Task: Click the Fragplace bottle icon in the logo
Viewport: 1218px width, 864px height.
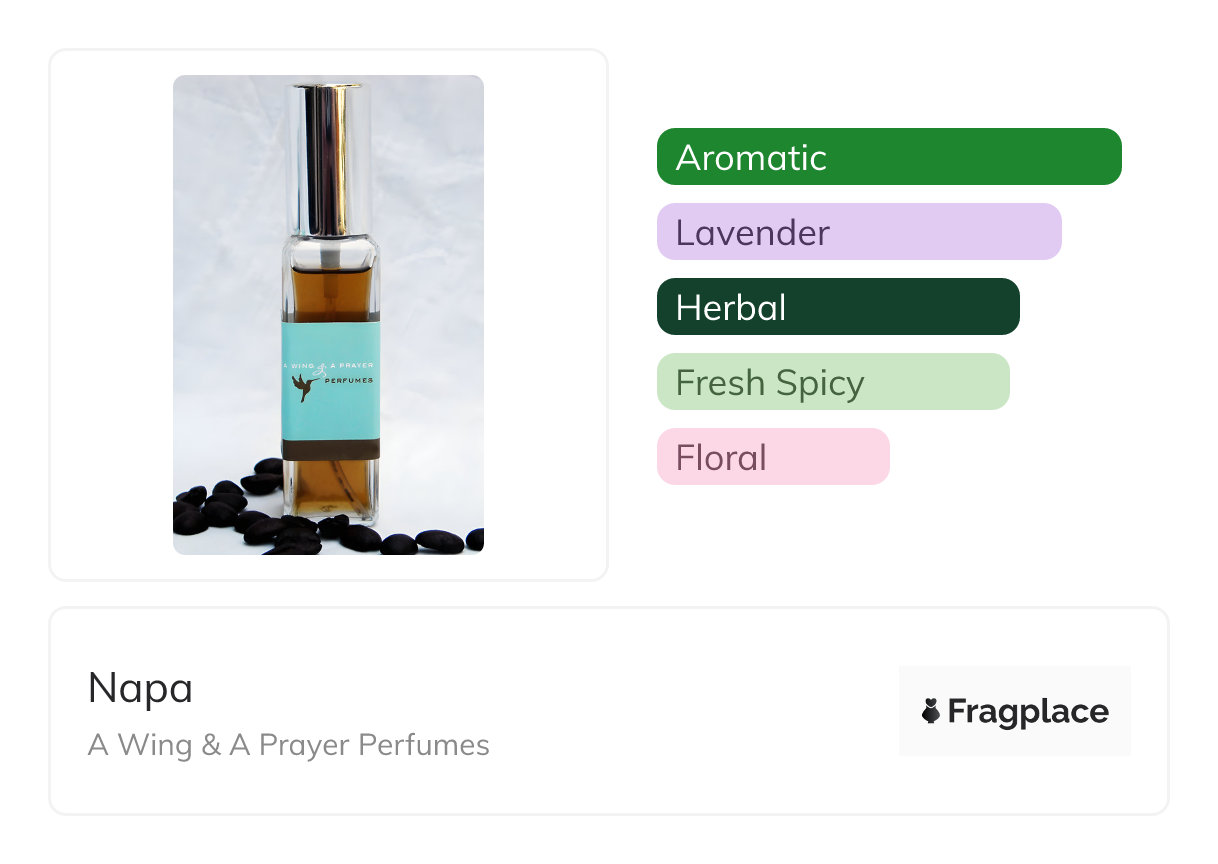Action: point(931,711)
